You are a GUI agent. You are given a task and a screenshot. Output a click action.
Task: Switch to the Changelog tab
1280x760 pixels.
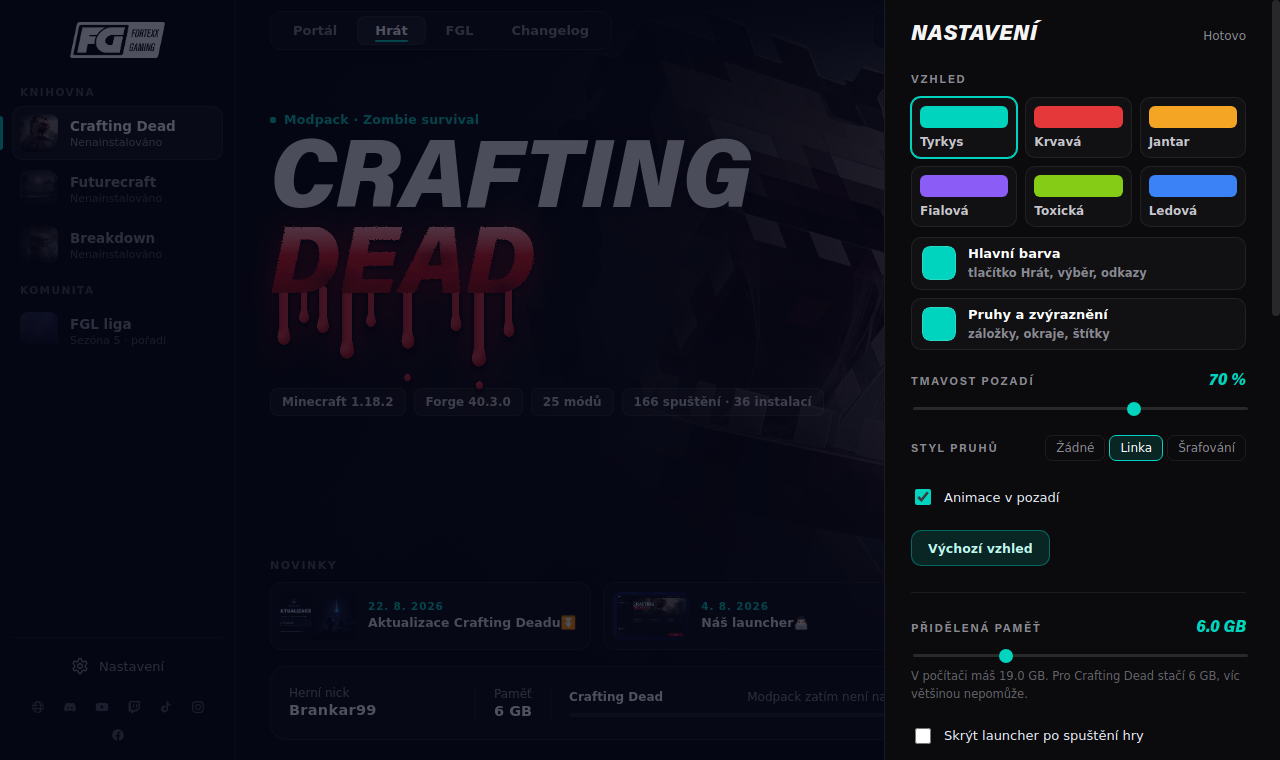[550, 31]
